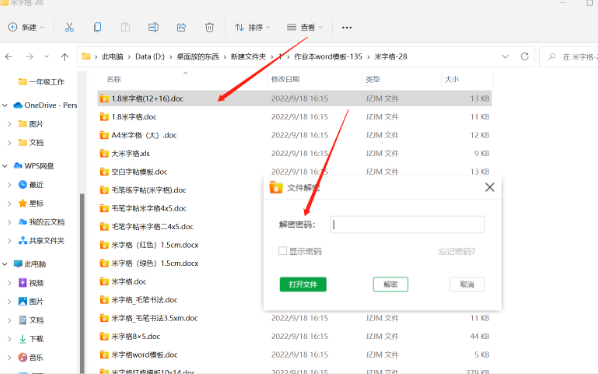Click the 视频 folder icon
598x374 pixels.
click(23, 283)
